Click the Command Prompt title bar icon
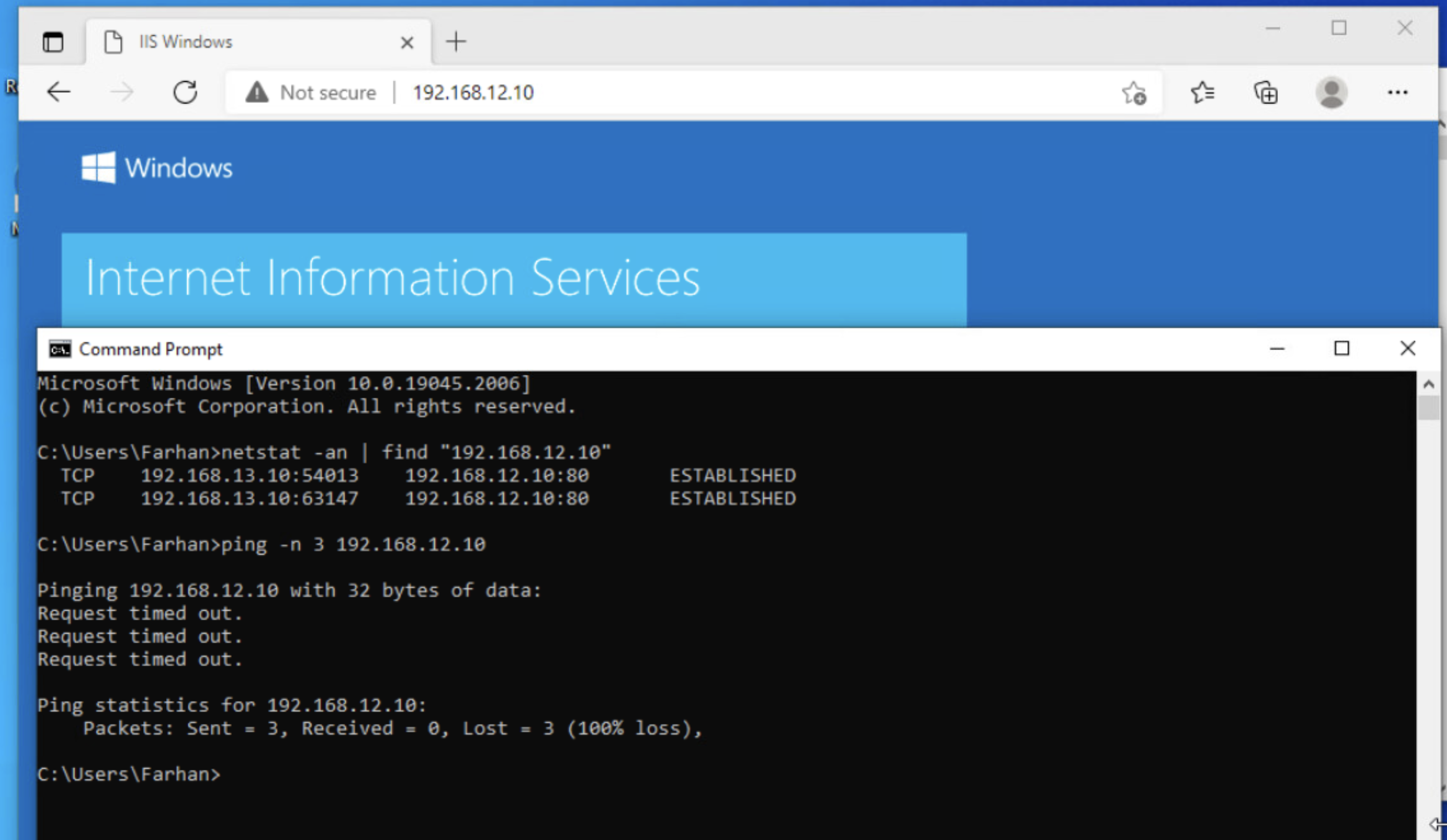 [60, 349]
